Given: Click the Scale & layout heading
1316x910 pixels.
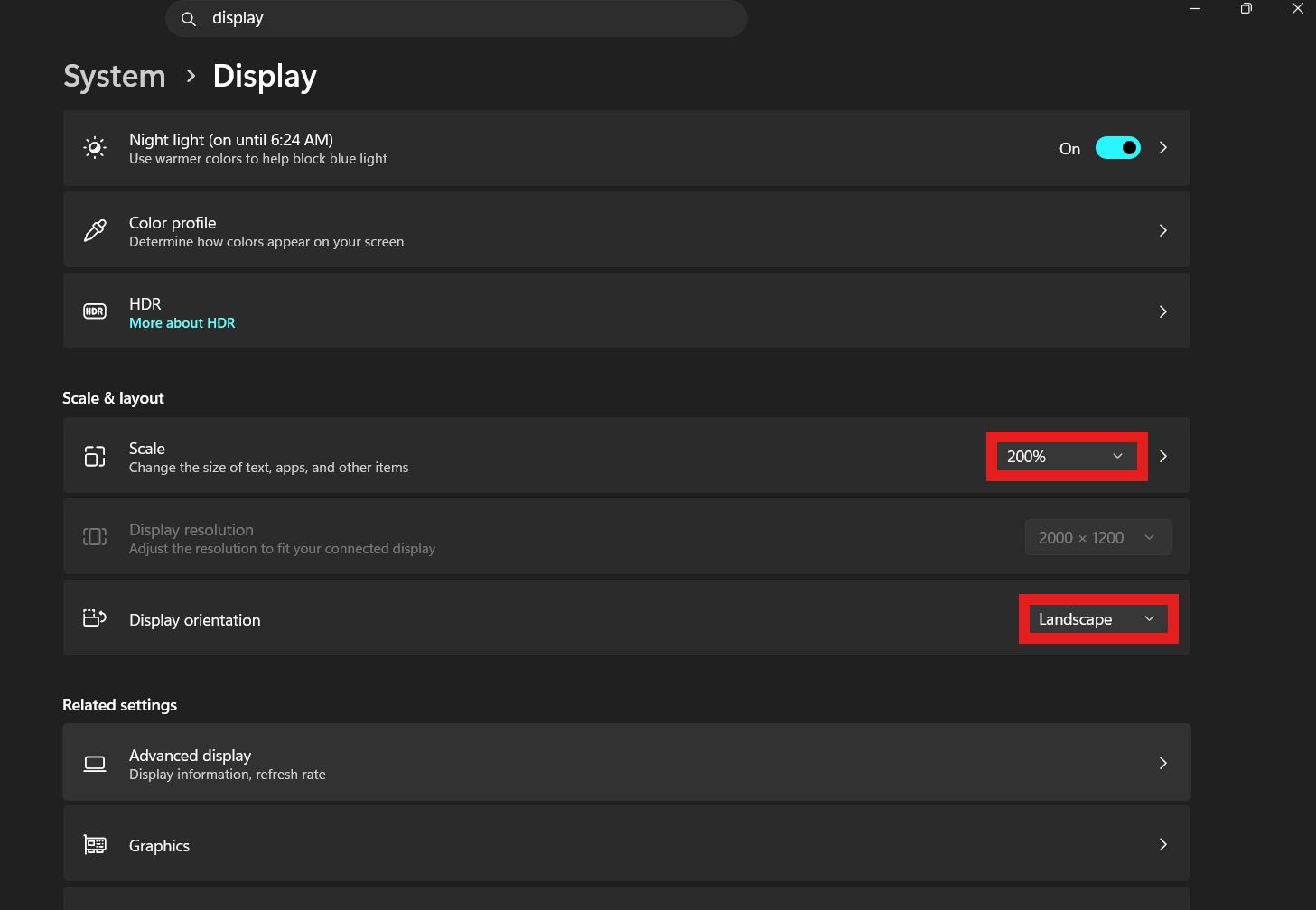Looking at the screenshot, I should pos(113,398).
